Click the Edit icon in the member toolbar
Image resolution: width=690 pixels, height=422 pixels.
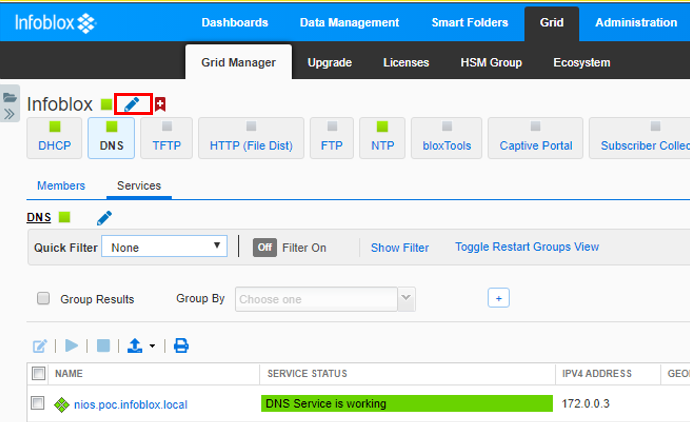point(40,346)
